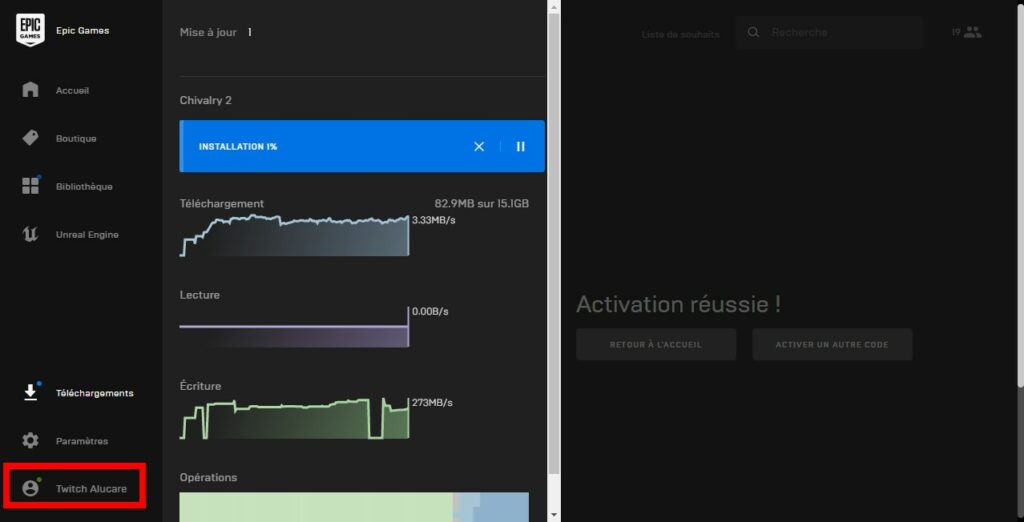Open the Liste de souhaits link
The image size is (1024, 522).
point(680,34)
